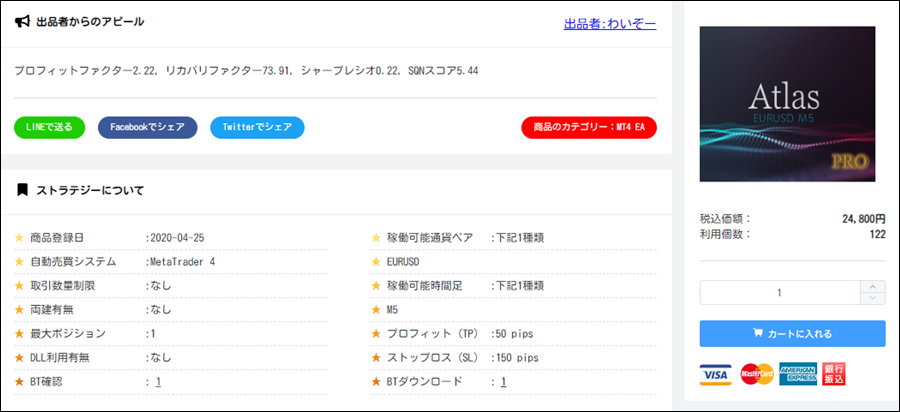
Task: Click the Atlas EURUSD M5 PRO product image
Action: tap(788, 104)
